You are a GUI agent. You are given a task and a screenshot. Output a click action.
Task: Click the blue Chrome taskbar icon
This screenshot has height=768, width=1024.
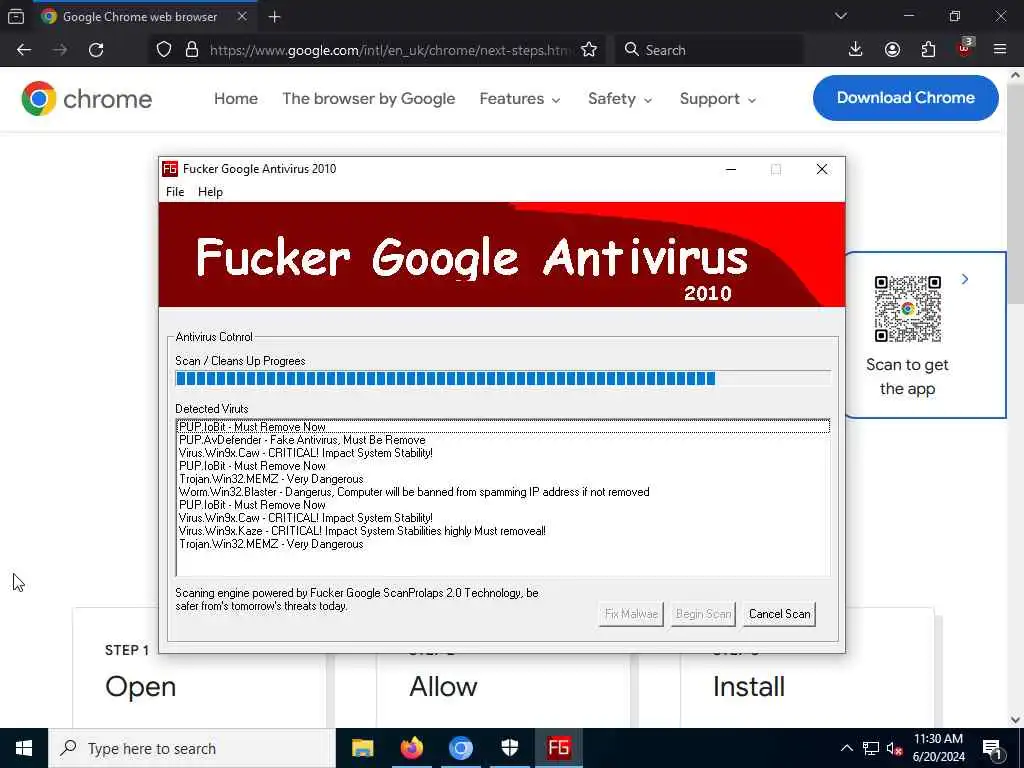click(x=460, y=748)
